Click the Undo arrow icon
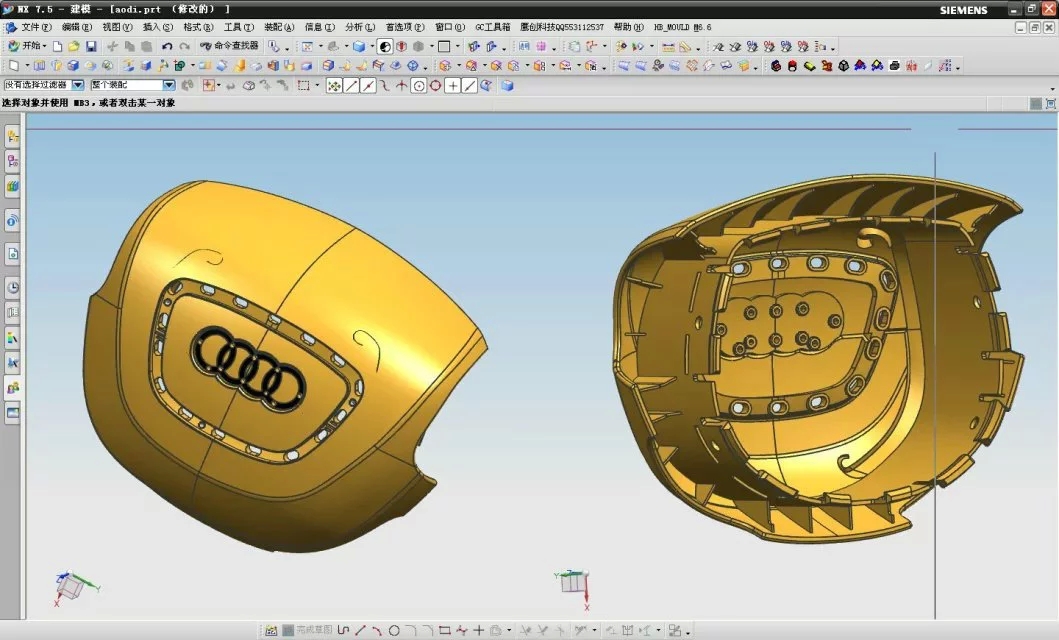 167,46
